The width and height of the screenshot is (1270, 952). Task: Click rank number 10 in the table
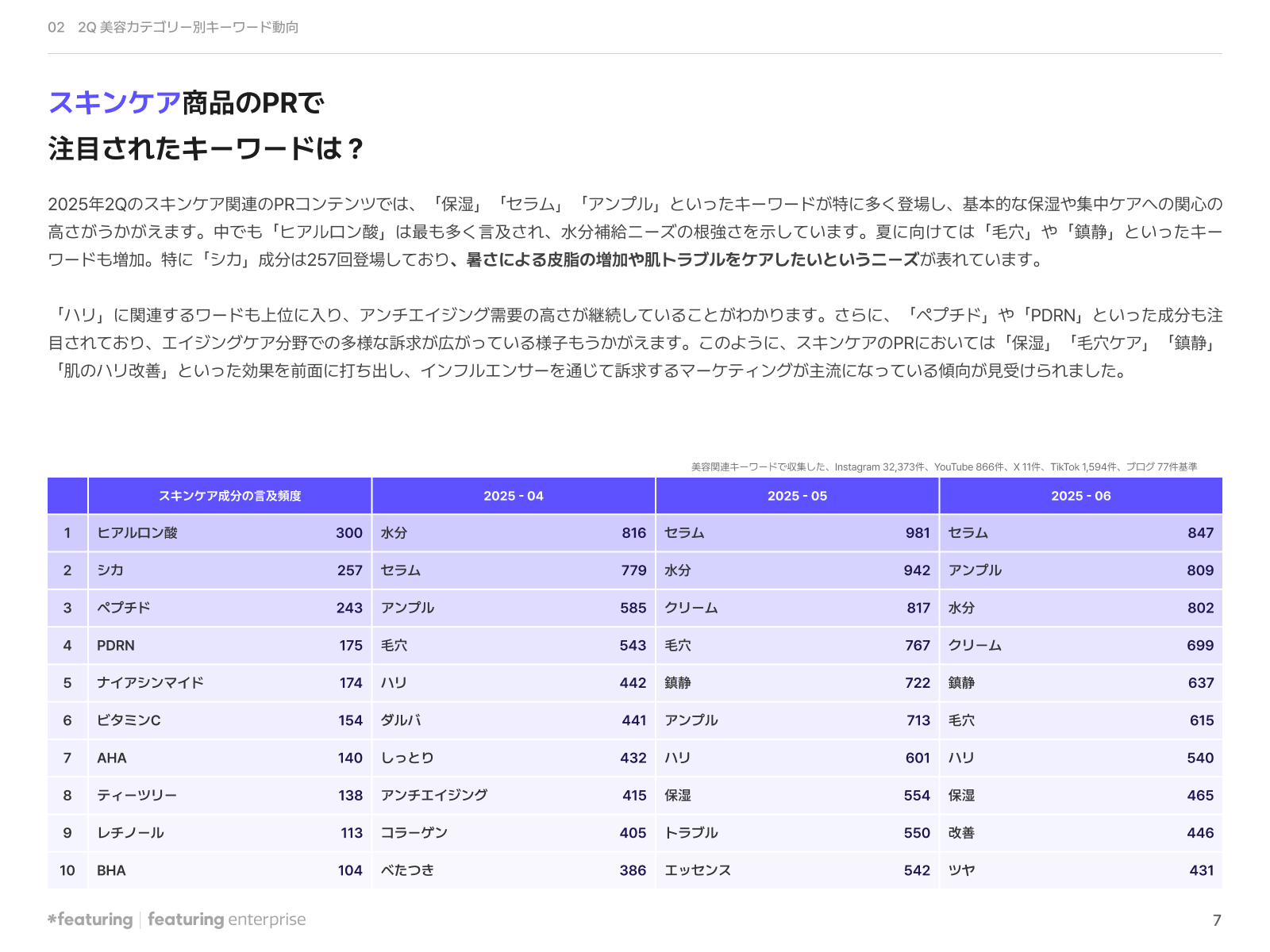(67, 870)
